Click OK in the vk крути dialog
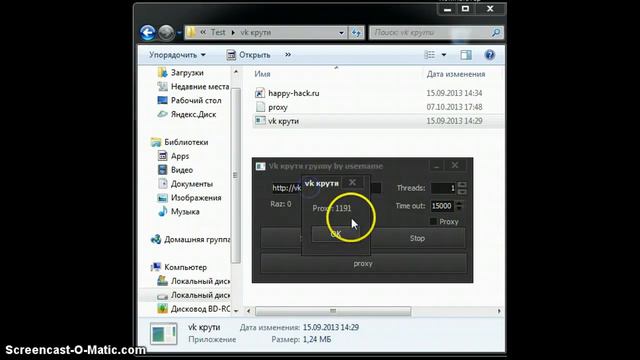 [x=336, y=234]
